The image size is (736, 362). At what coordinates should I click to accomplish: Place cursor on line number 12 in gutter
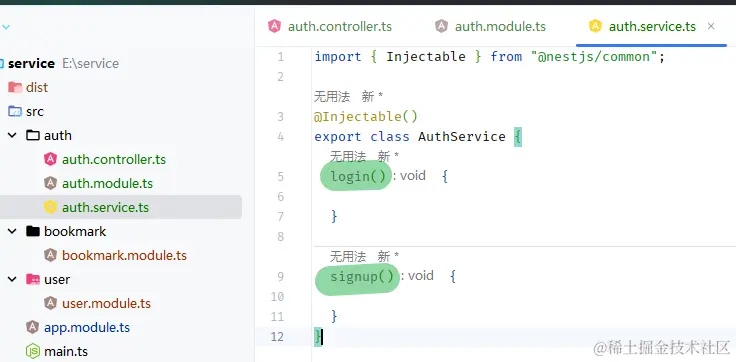[277, 337]
